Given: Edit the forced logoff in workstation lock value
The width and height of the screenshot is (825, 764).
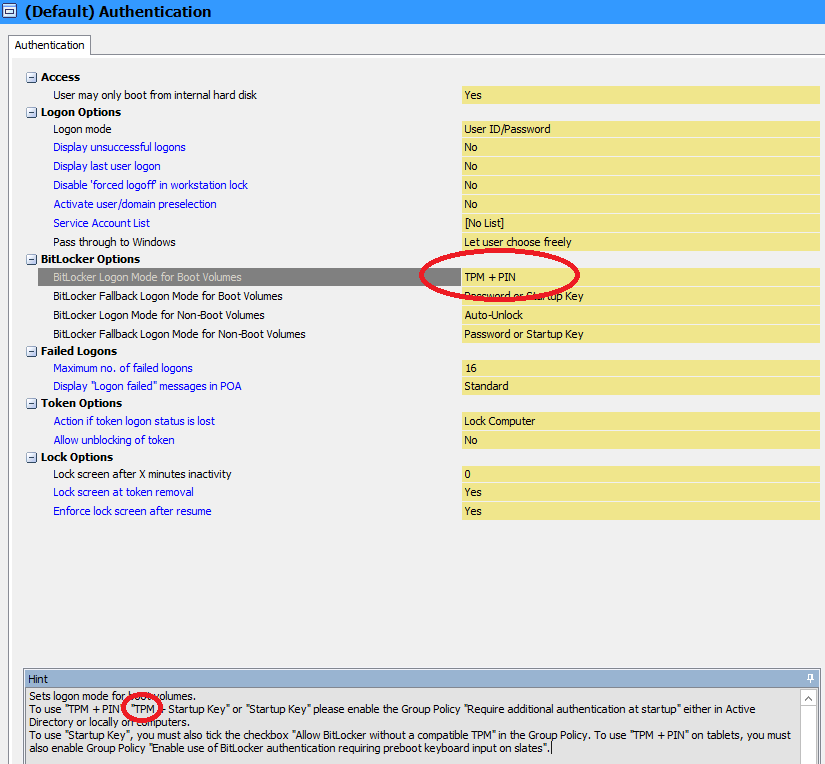Looking at the screenshot, I should coord(640,185).
